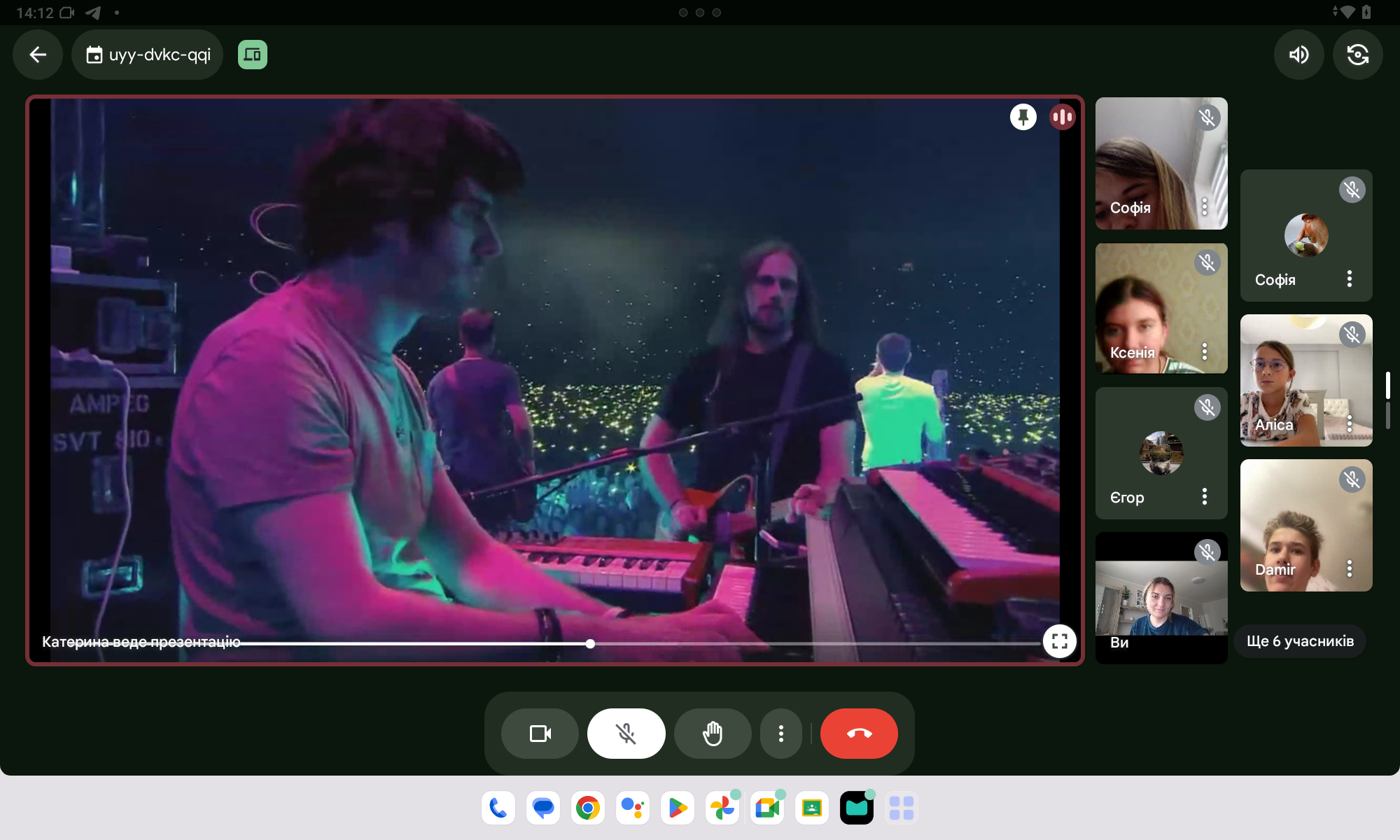Go back using the arrow button
Viewport: 1400px width, 840px height.
point(38,55)
